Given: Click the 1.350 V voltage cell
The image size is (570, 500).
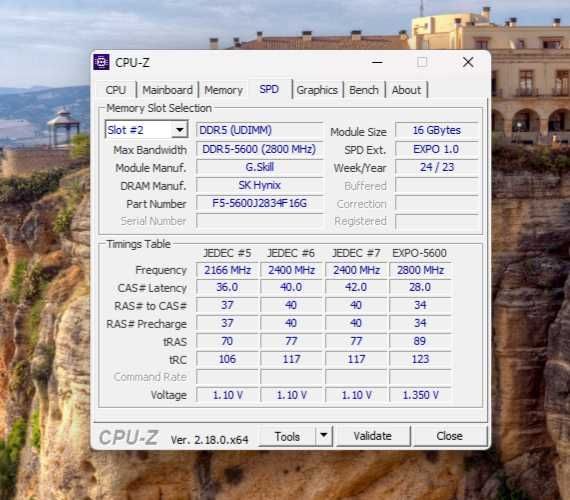Looking at the screenshot, I should [x=420, y=395].
